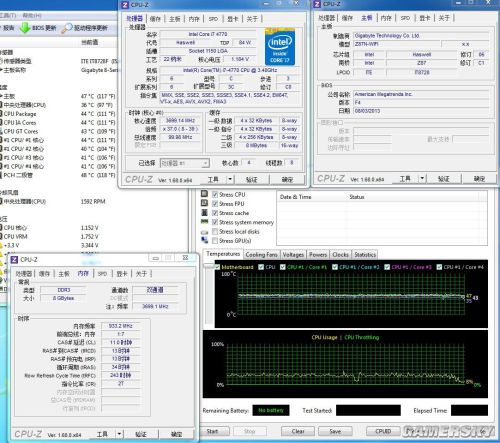The height and width of the screenshot is (443, 500).
Task: Expand Tools arrow in memory CPU-Z window
Action: click(119, 434)
